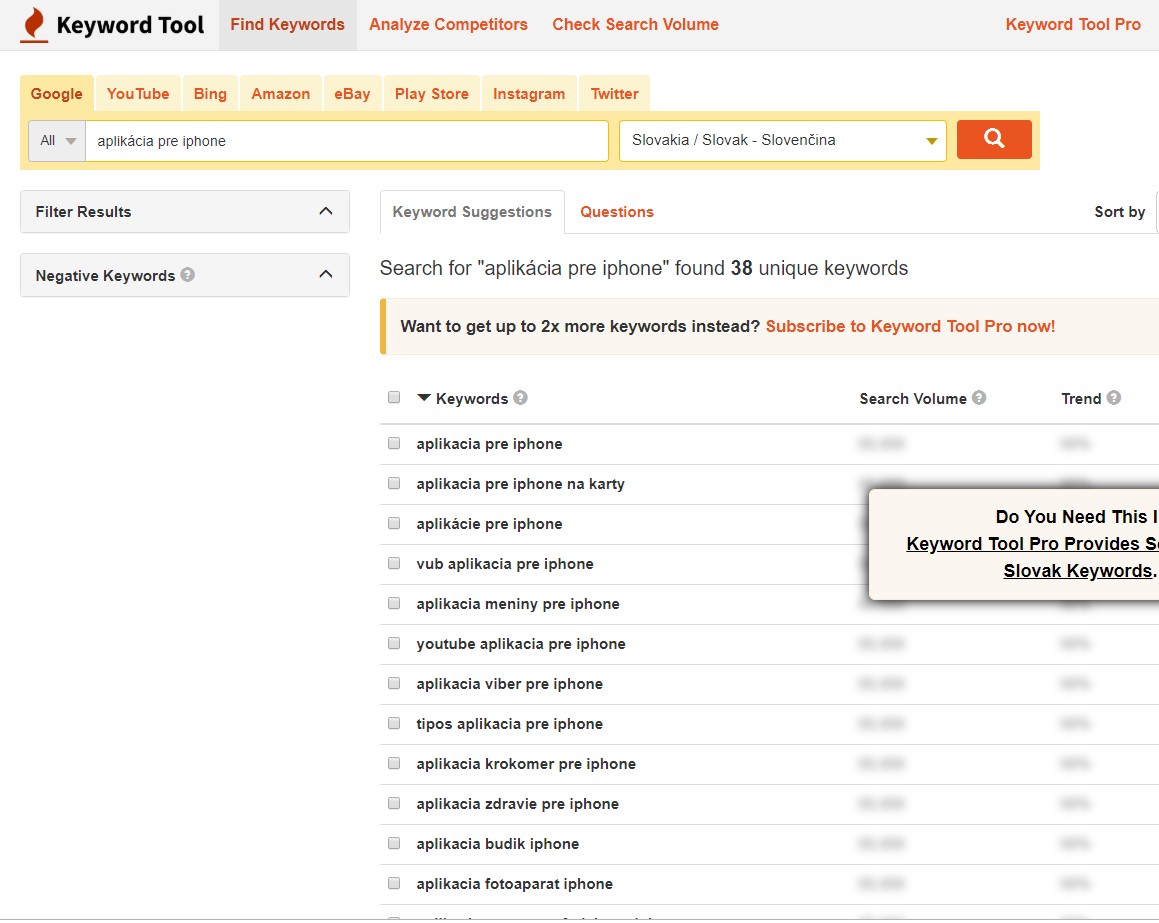The width and height of the screenshot is (1159, 923).
Task: Click the keyword search input field
Action: pos(347,140)
